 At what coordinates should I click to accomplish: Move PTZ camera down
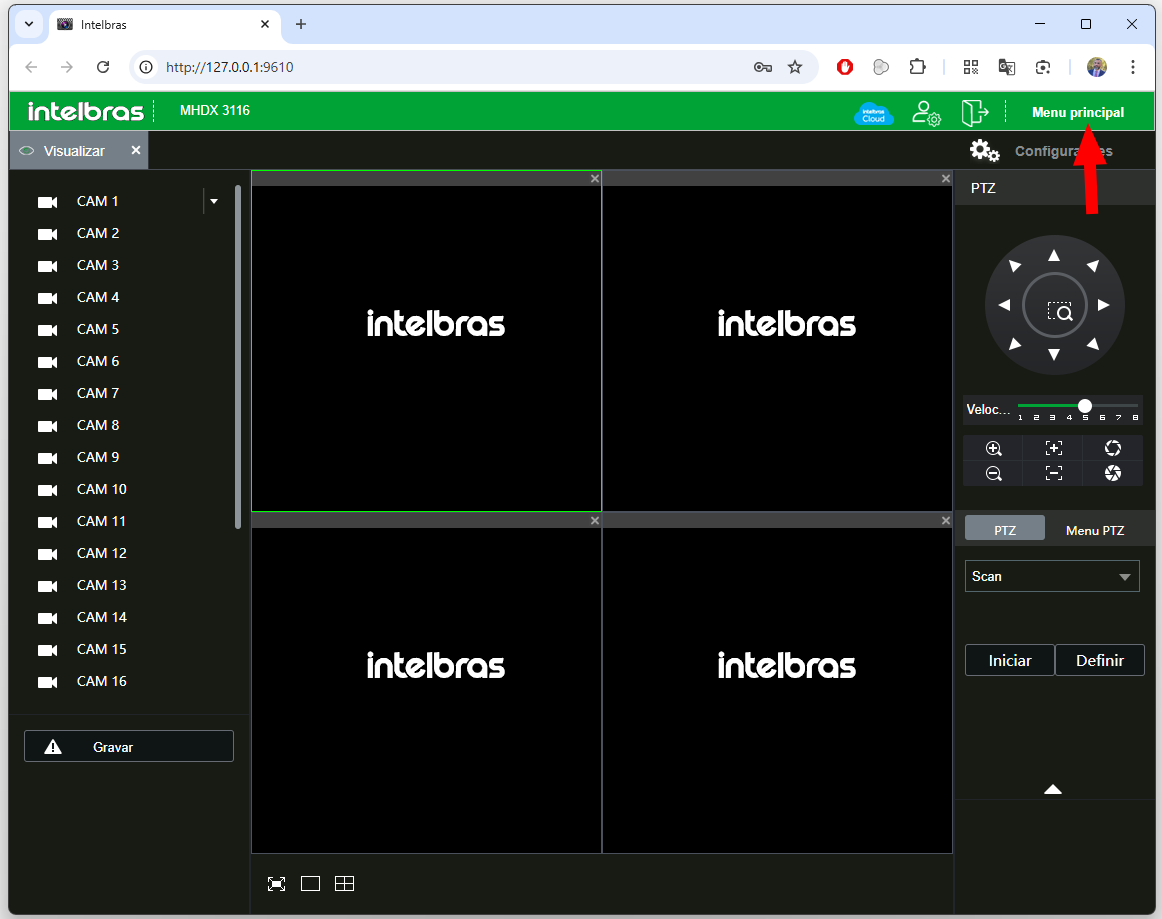pyautogui.click(x=1054, y=354)
